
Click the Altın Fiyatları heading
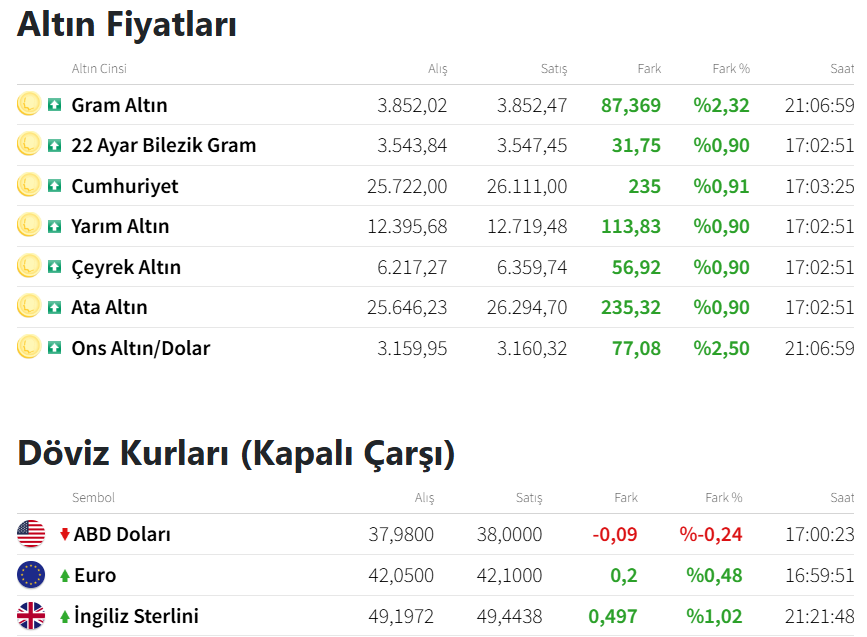point(127,24)
